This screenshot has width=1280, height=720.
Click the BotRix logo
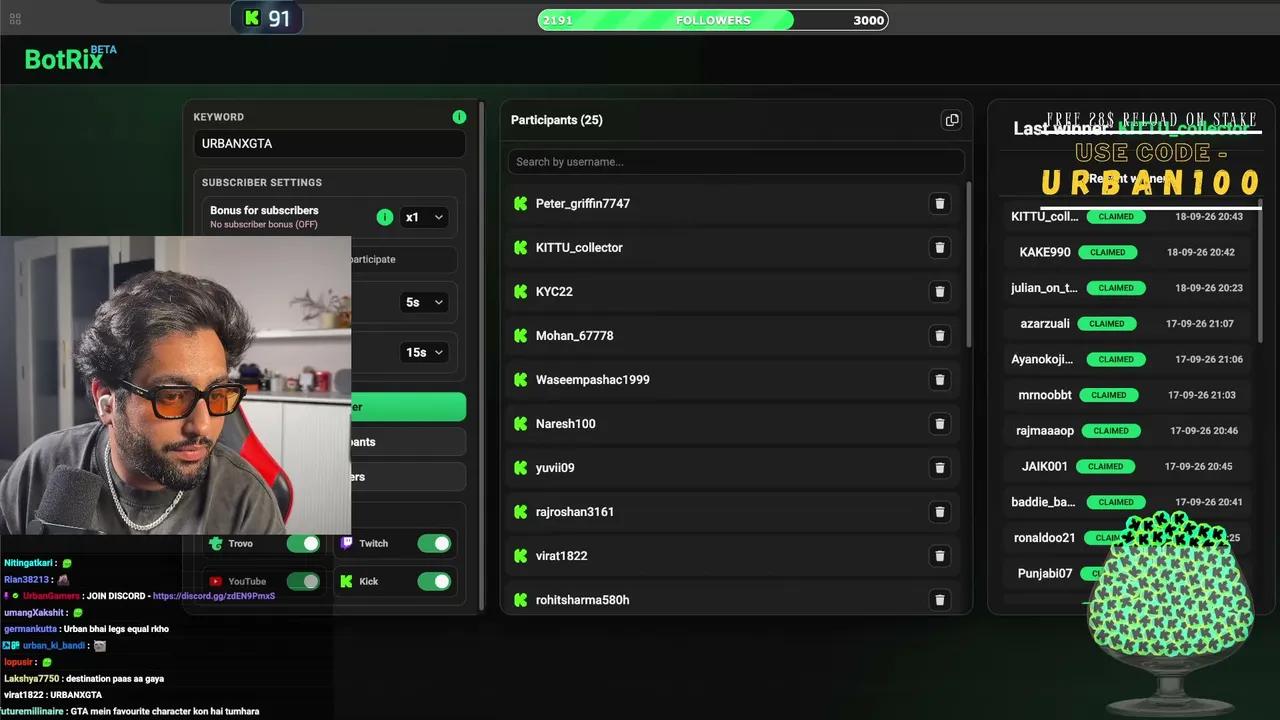click(70, 58)
